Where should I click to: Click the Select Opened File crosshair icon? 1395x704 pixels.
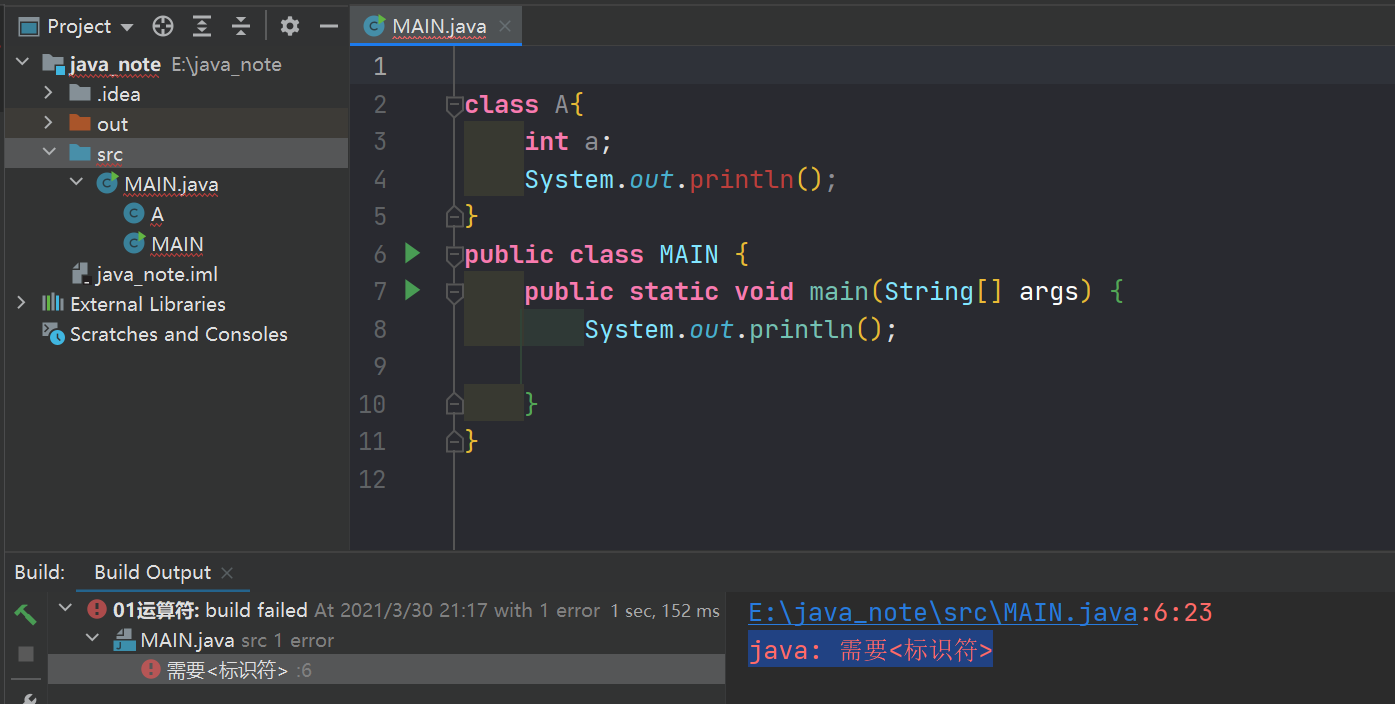(162, 26)
